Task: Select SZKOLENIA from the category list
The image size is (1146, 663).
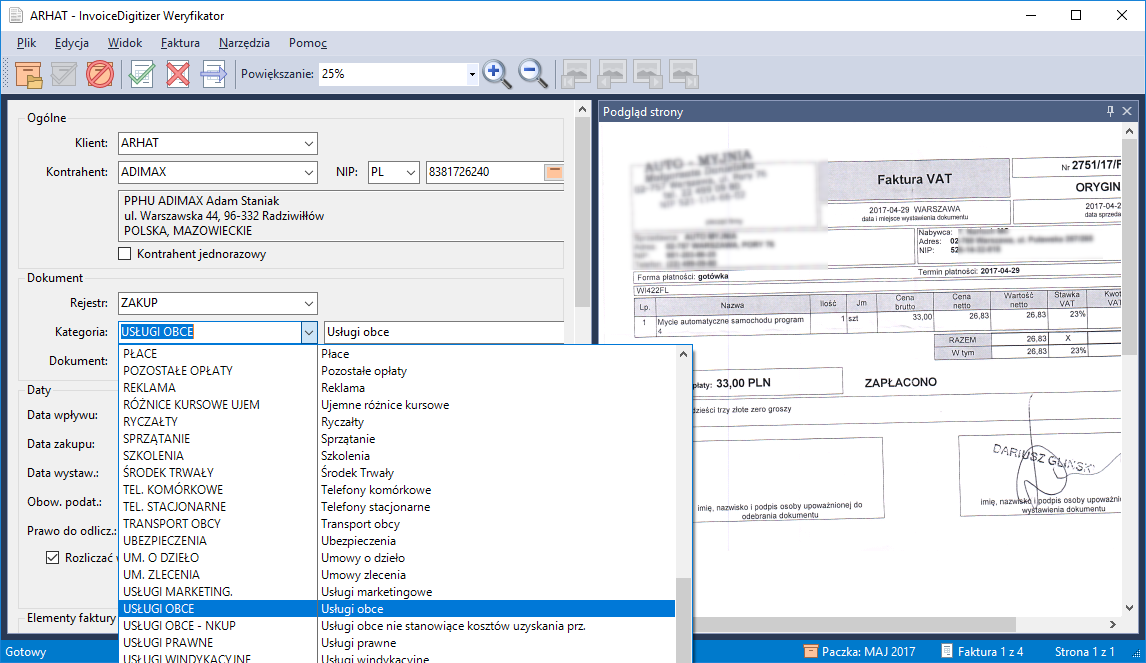Action: tap(153, 455)
